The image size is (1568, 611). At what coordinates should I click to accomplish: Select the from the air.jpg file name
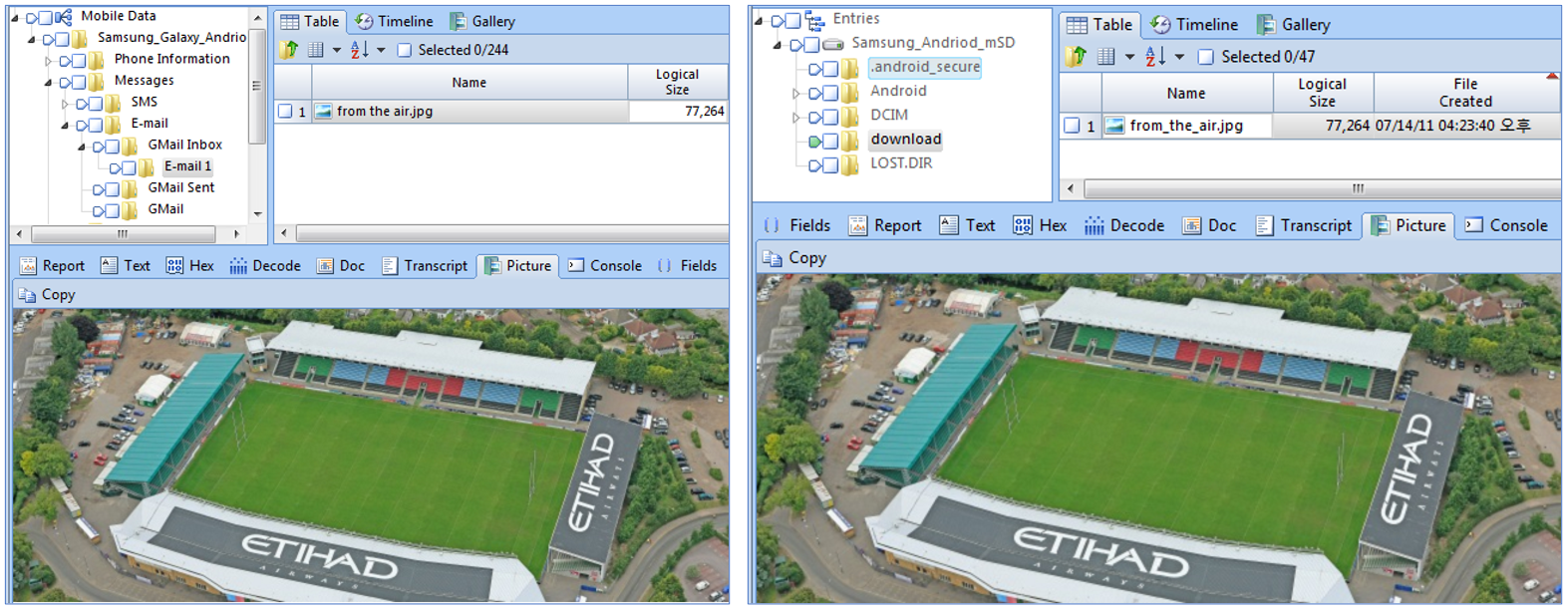(x=385, y=112)
